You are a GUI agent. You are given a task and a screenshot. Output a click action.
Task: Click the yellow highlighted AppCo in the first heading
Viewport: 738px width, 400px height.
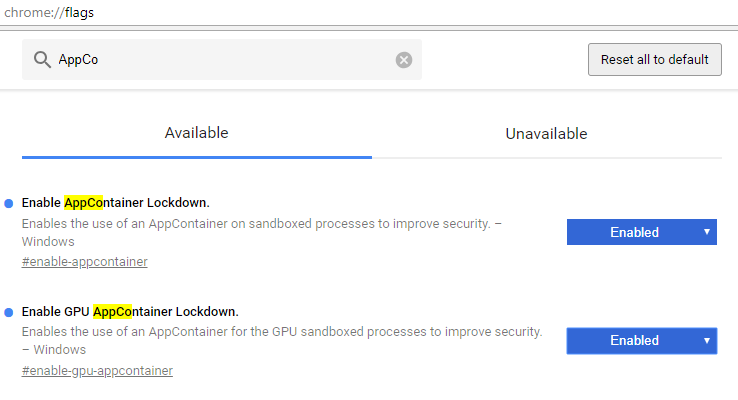[x=84, y=202]
